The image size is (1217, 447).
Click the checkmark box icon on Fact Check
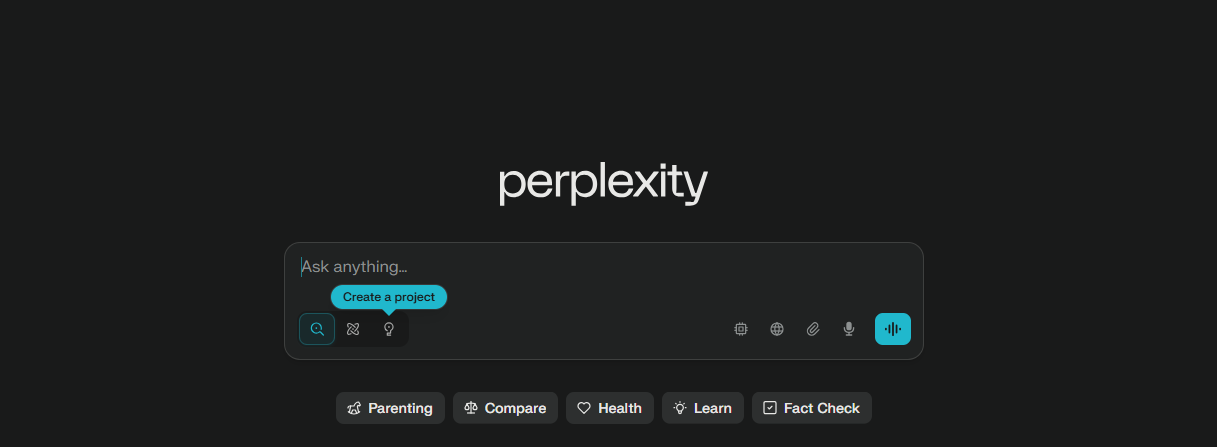[x=770, y=408]
